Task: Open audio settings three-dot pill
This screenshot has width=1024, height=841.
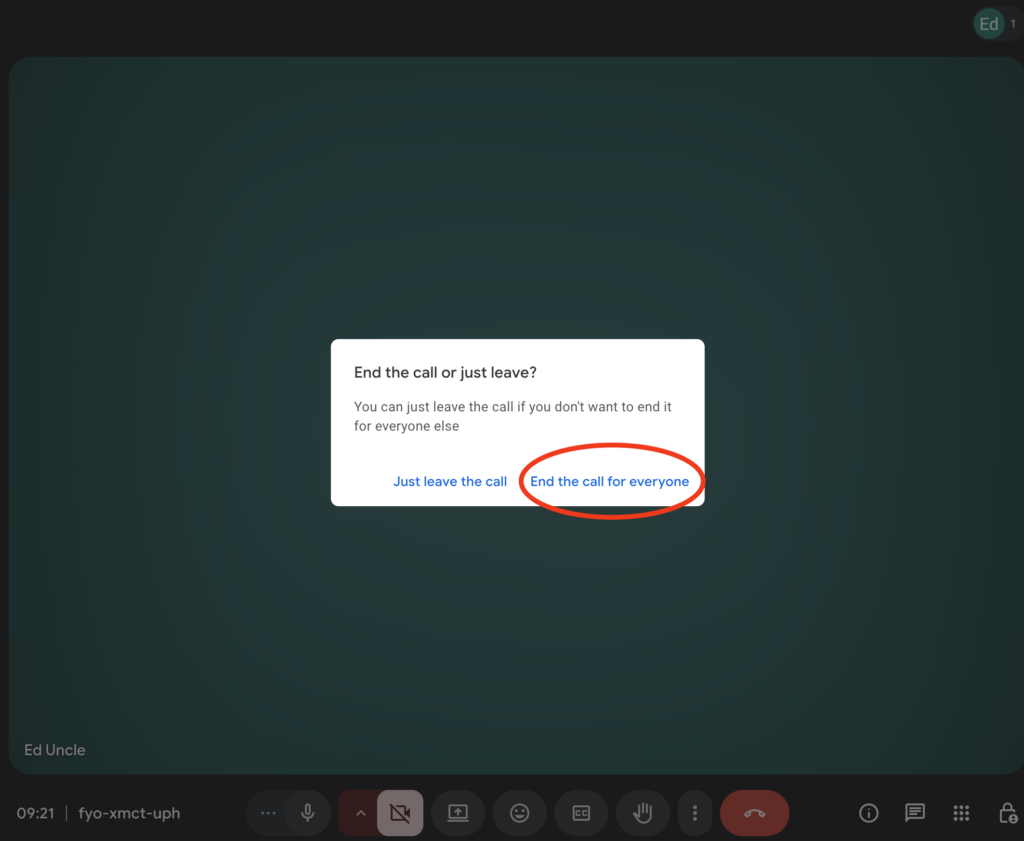Action: click(x=268, y=813)
